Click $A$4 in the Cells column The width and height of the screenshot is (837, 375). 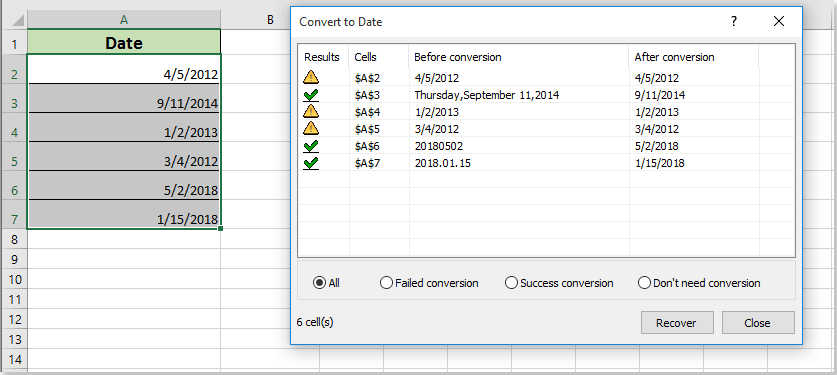pyautogui.click(x=367, y=113)
